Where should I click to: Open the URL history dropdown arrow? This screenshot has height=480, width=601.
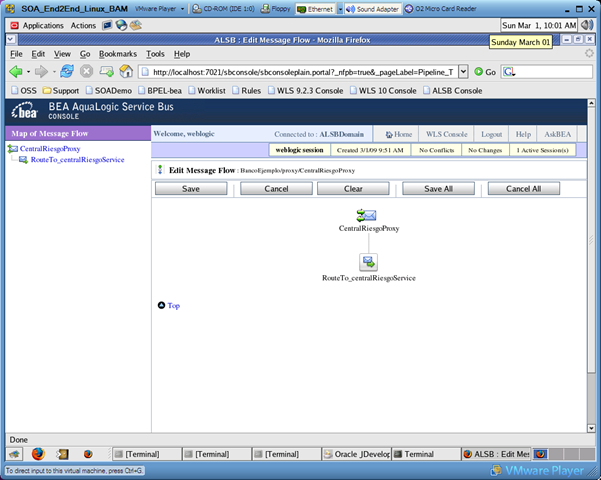(463, 72)
